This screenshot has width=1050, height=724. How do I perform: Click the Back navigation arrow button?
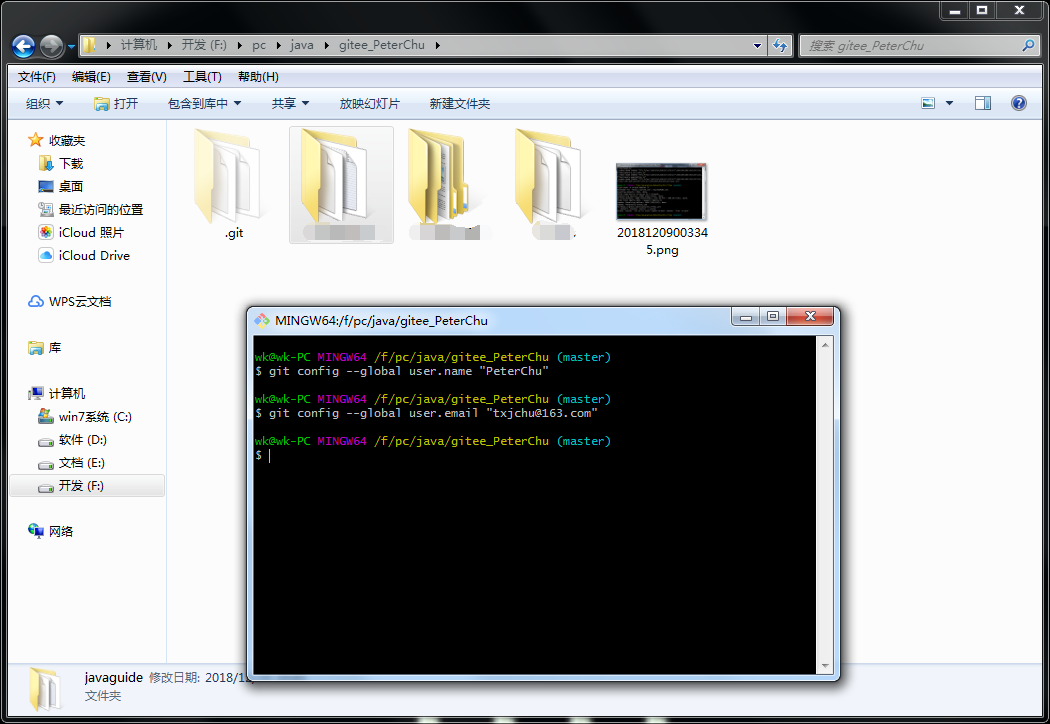(x=24, y=46)
